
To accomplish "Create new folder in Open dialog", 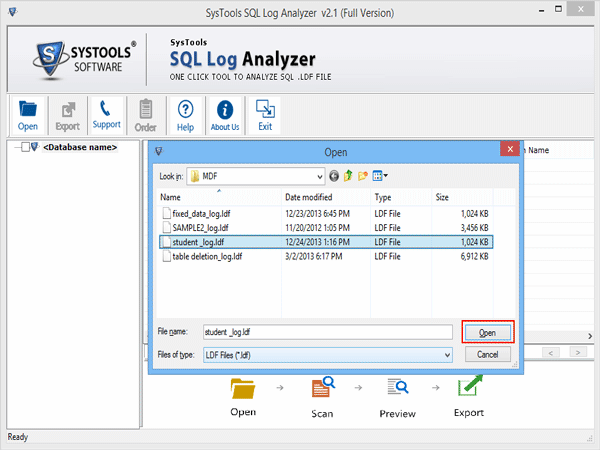I will pos(363,176).
